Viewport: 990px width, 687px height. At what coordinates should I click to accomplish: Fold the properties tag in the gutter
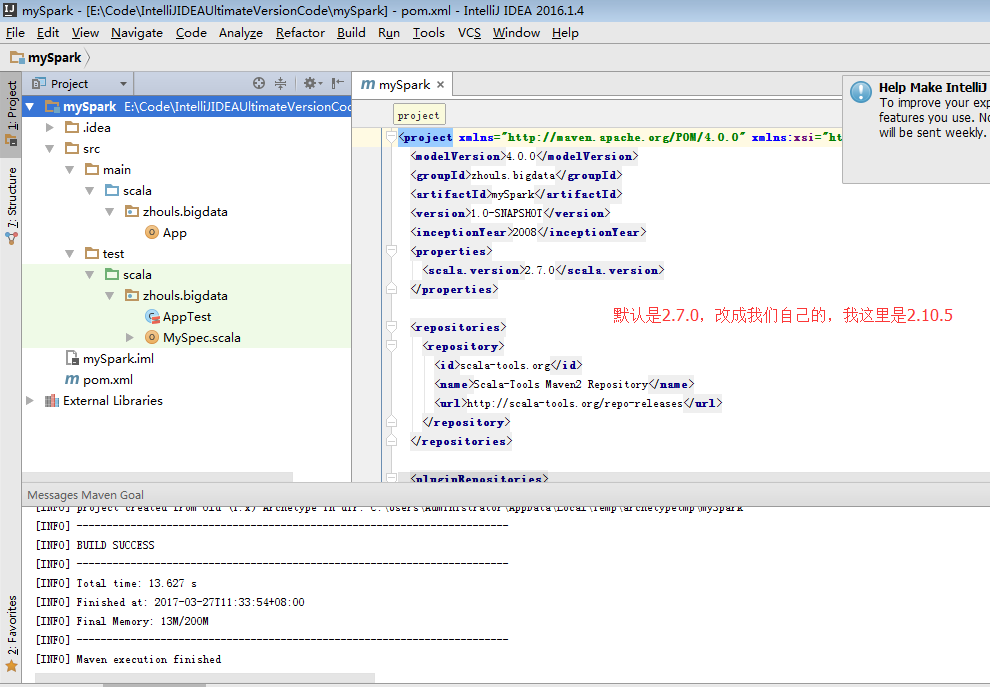tap(391, 251)
